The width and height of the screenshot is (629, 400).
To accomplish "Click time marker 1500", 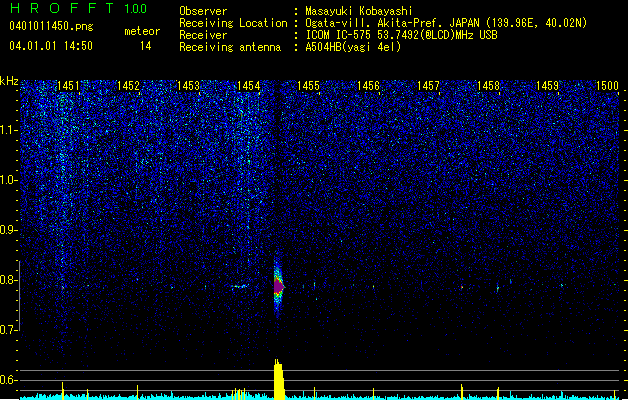I will (607, 85).
